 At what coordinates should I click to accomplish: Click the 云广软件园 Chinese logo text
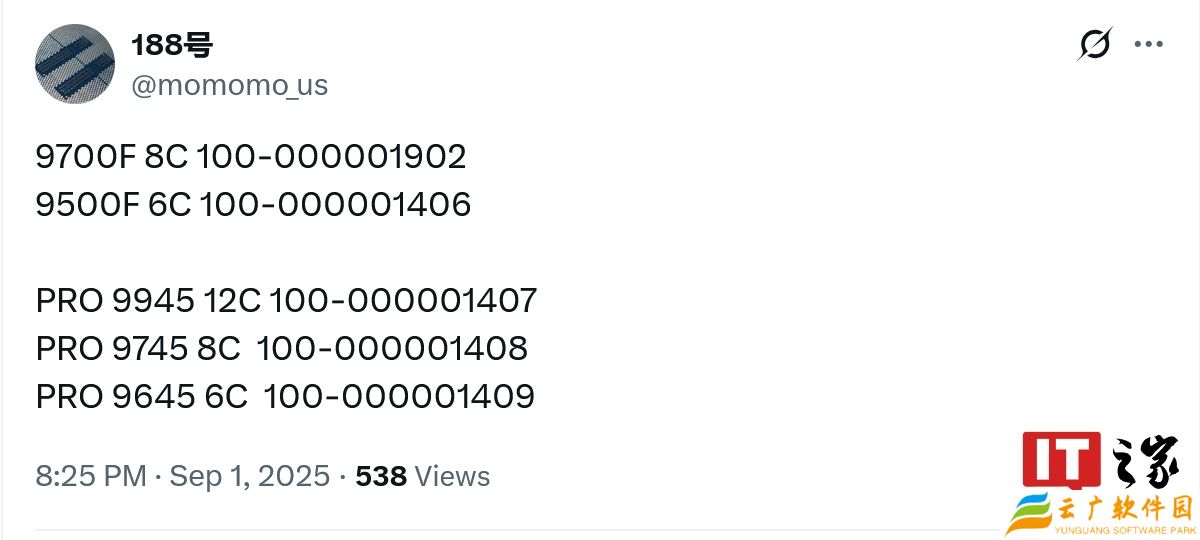(x=1123, y=508)
